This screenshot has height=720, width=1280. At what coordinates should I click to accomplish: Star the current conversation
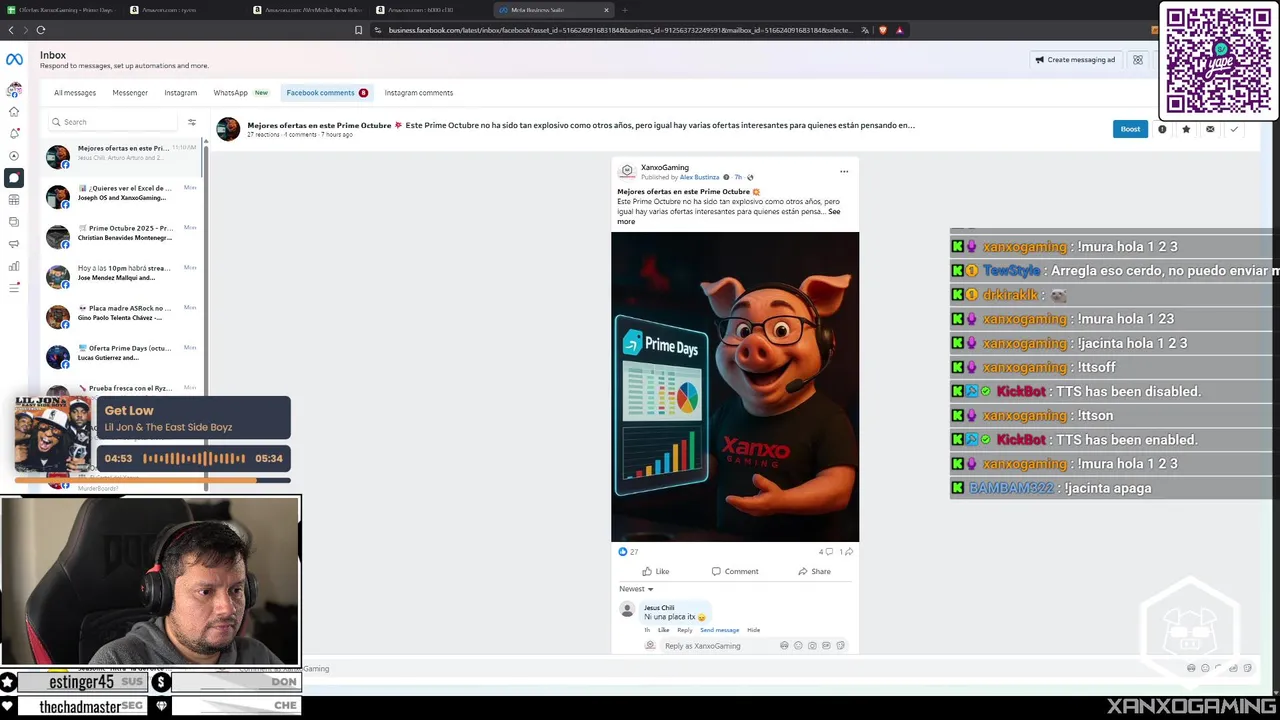1186,129
